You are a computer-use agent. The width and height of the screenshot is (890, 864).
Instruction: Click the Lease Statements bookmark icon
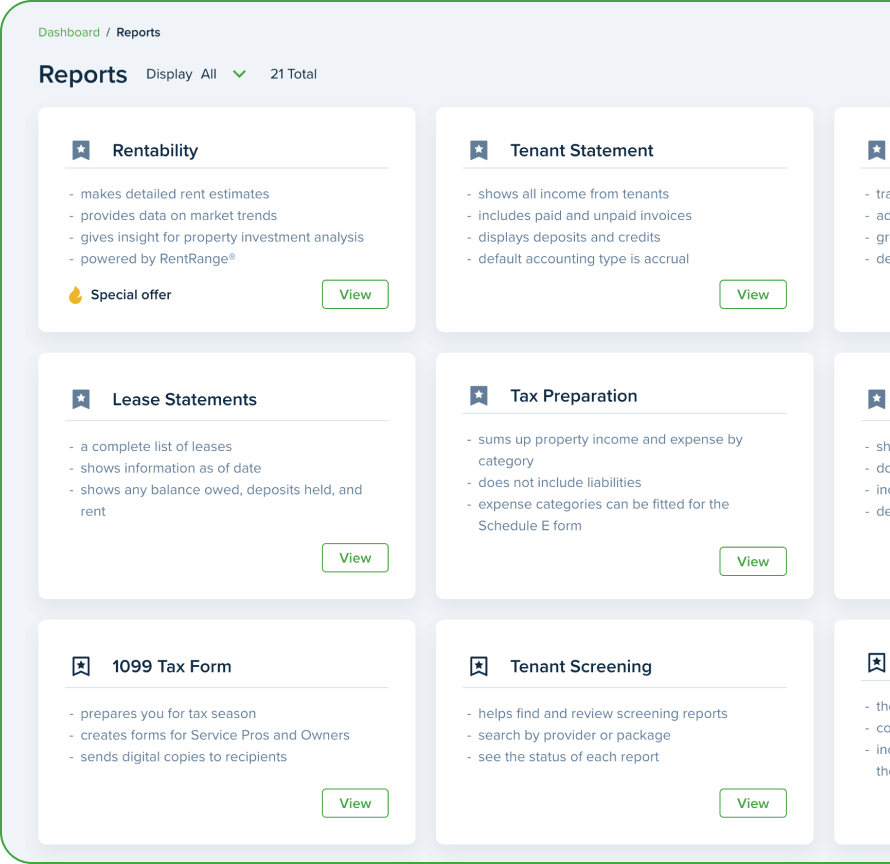[80, 399]
